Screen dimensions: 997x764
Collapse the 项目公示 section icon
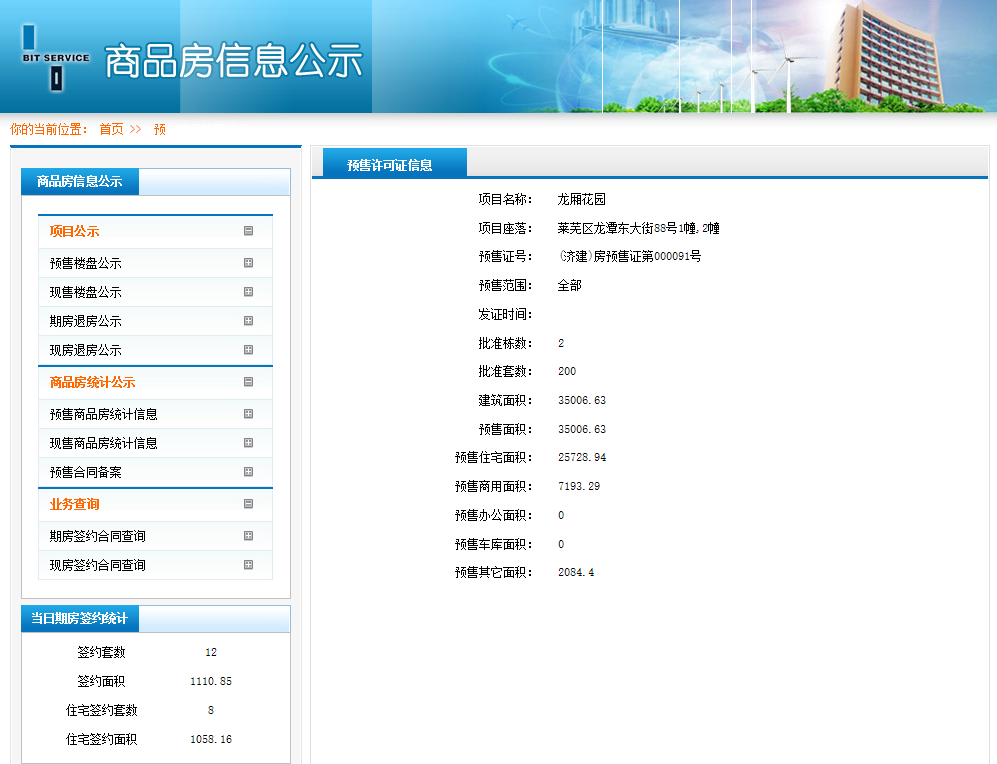click(249, 231)
